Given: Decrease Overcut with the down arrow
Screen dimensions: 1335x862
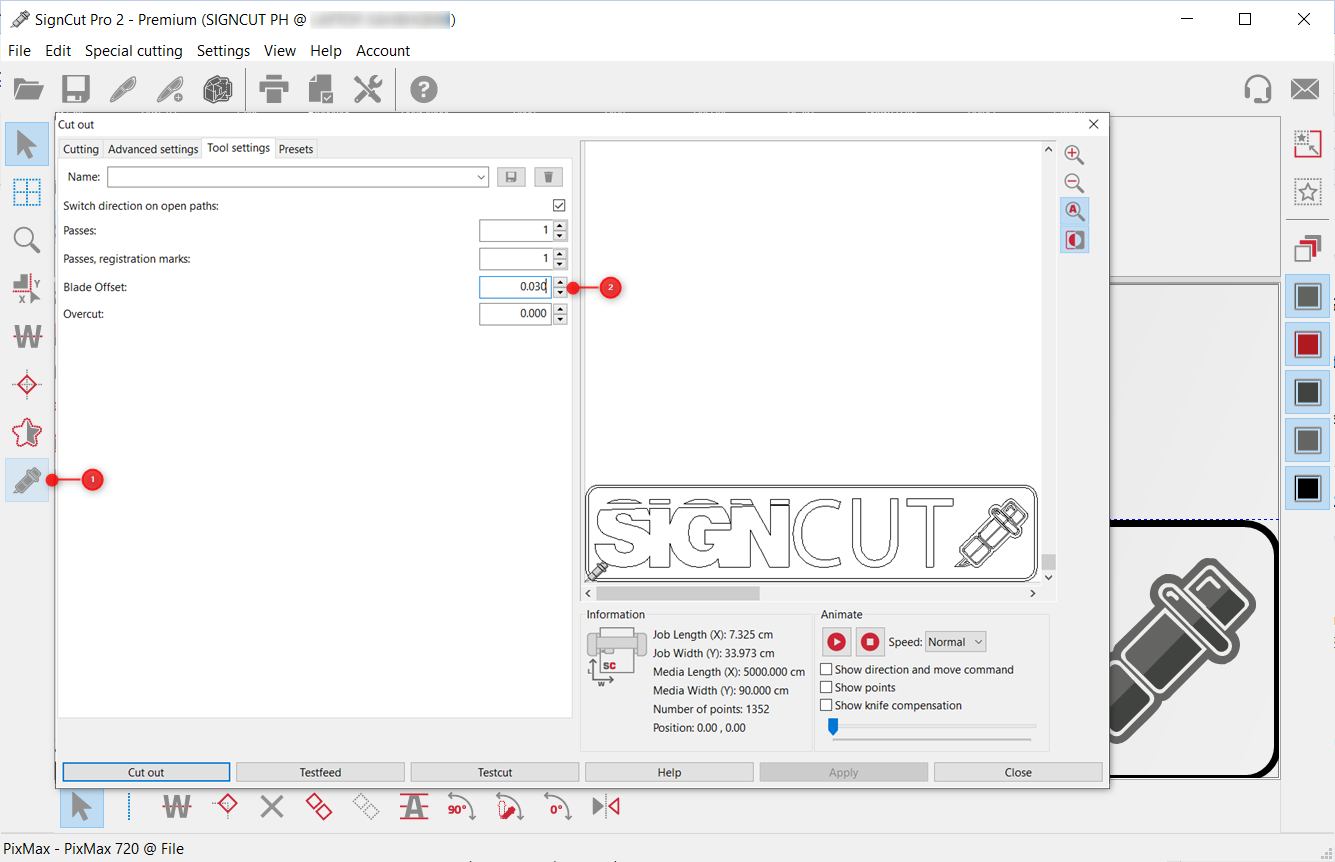Looking at the screenshot, I should (560, 319).
